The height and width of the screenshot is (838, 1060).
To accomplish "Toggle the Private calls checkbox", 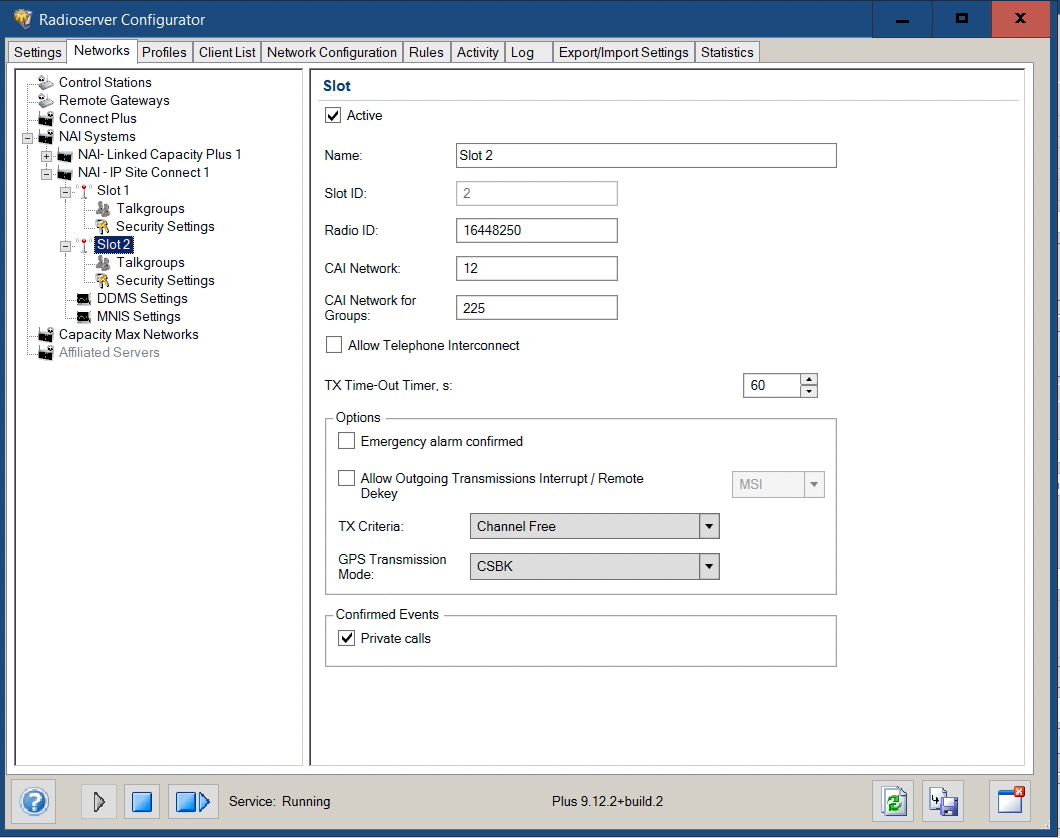I will (346, 639).
